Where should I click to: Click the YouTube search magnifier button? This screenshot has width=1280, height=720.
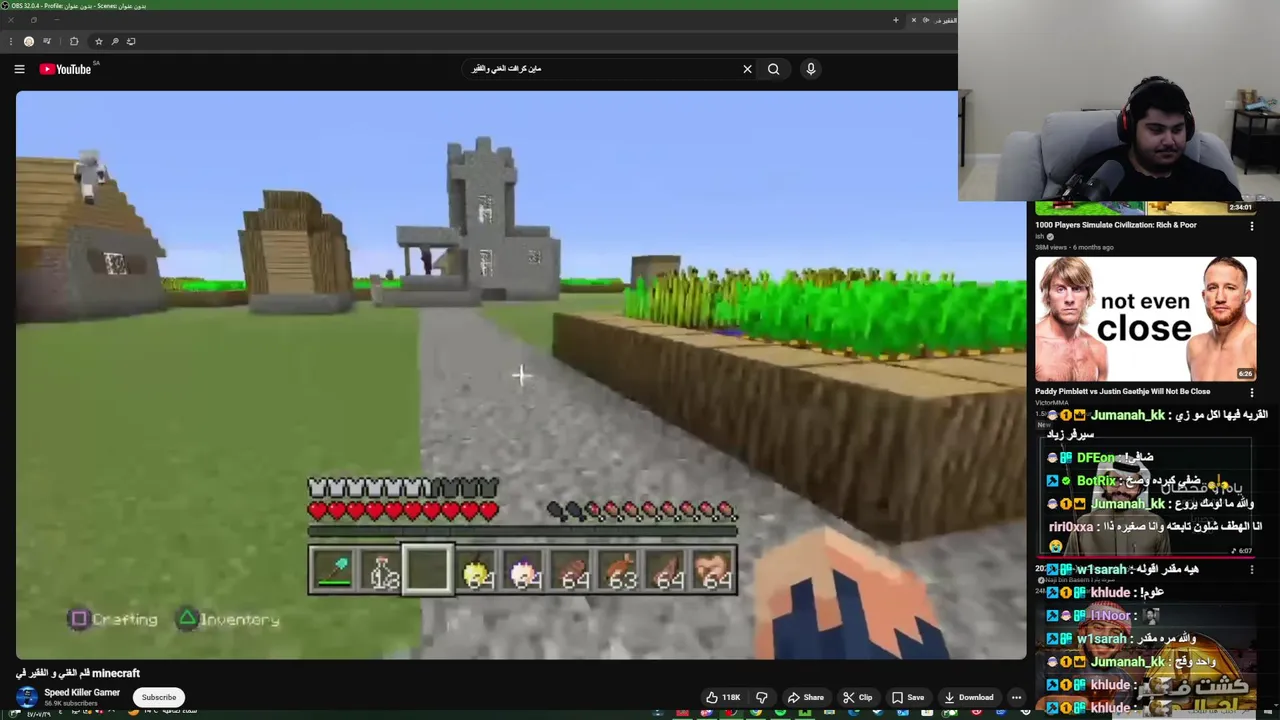[773, 69]
